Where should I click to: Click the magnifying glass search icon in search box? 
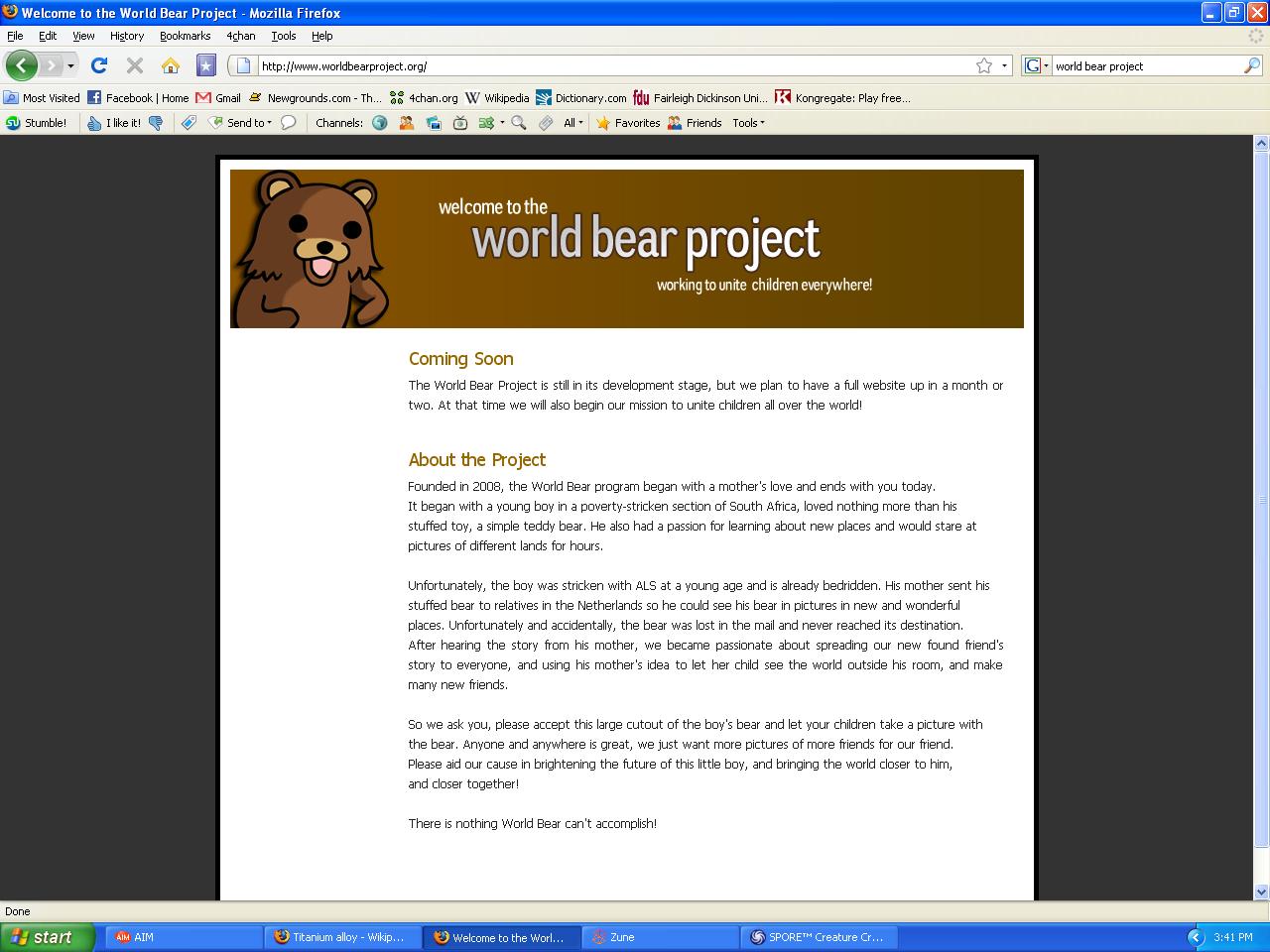(x=1251, y=65)
